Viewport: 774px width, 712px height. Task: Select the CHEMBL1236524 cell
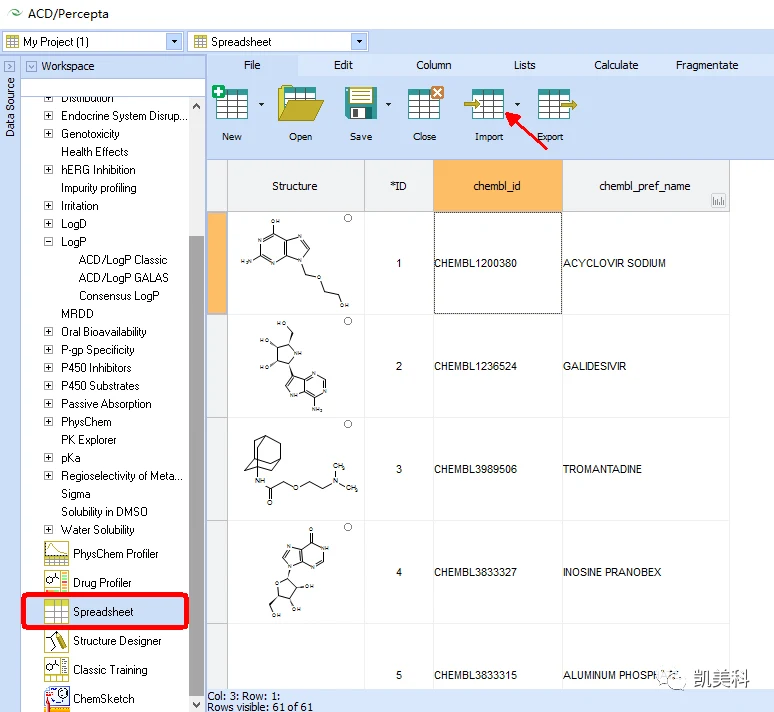coord(498,366)
